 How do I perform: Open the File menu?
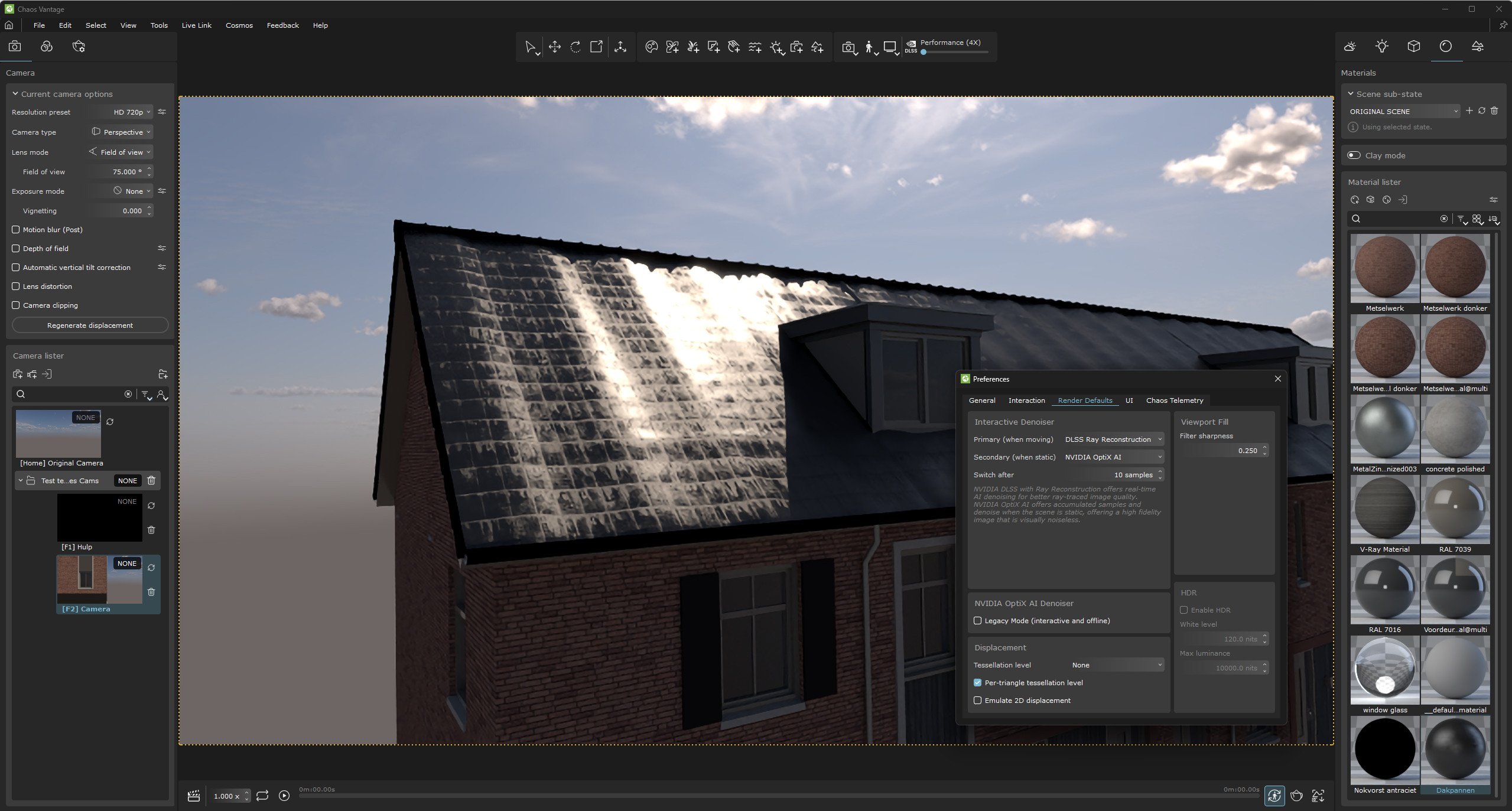pyautogui.click(x=39, y=25)
